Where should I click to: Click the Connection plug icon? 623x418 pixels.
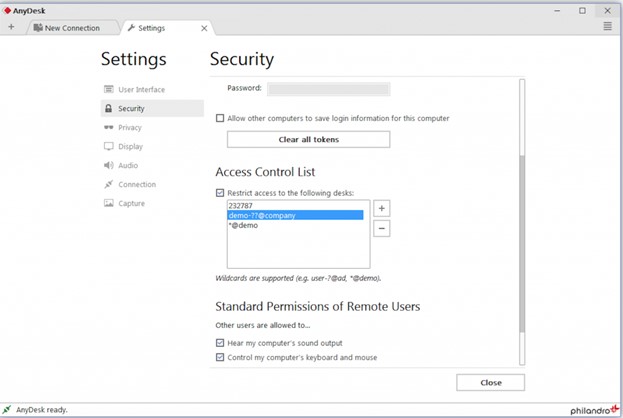[x=108, y=184]
